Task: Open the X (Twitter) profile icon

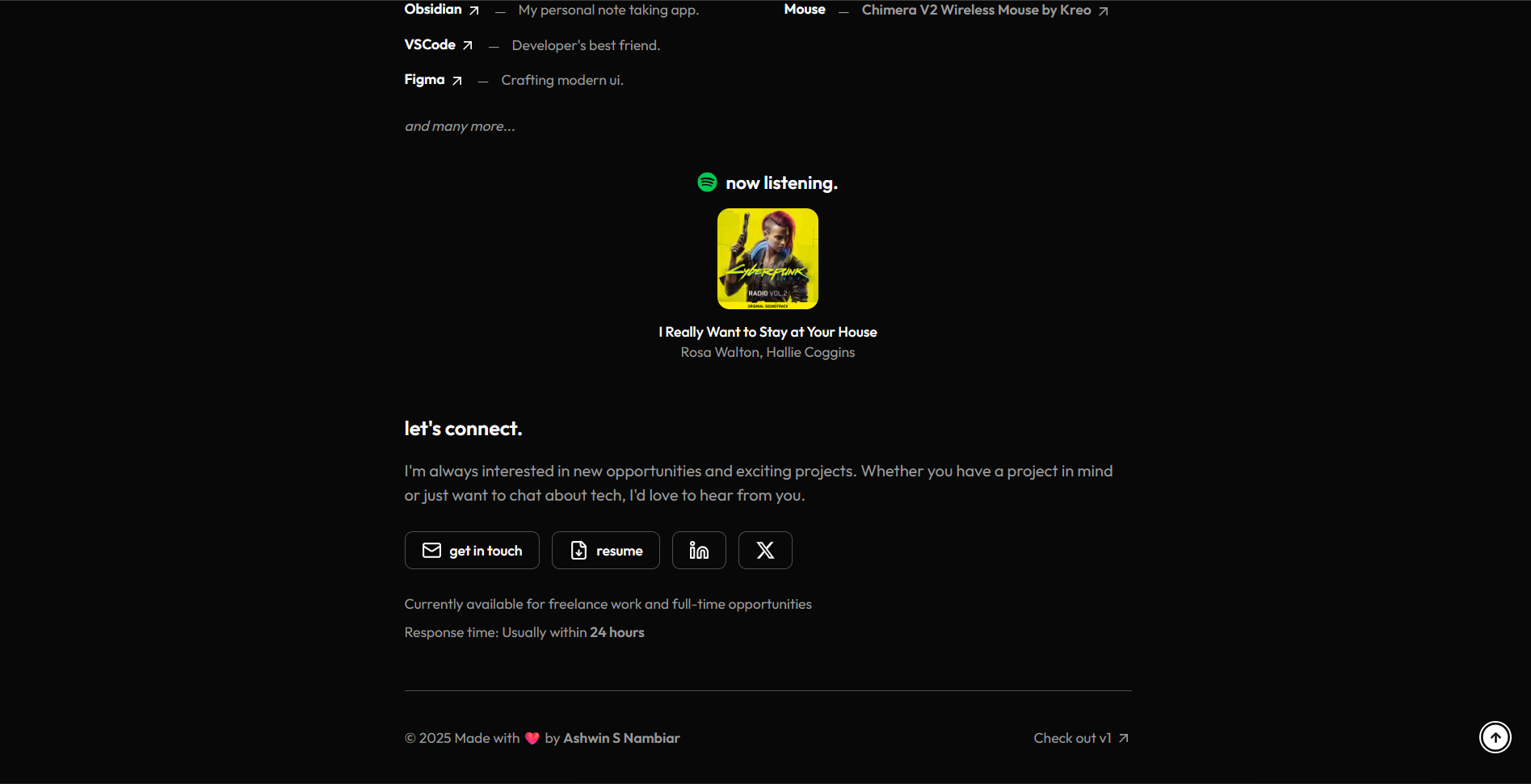Action: 765,551
